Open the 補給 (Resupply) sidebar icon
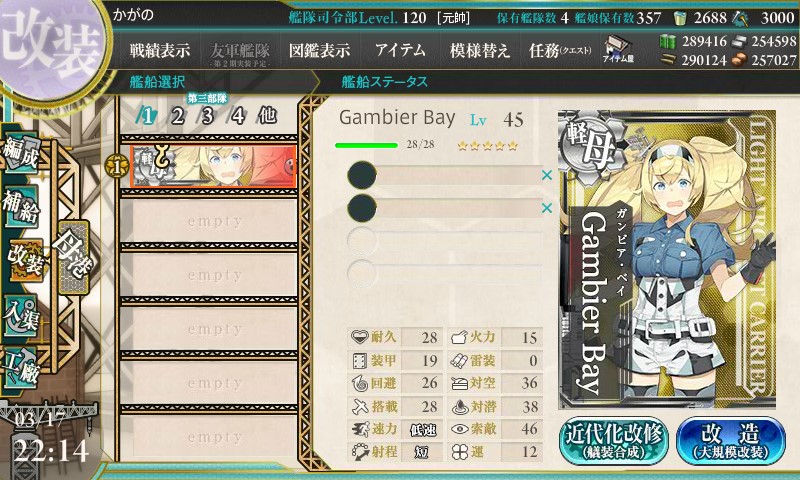800x480 pixels. click(21, 207)
